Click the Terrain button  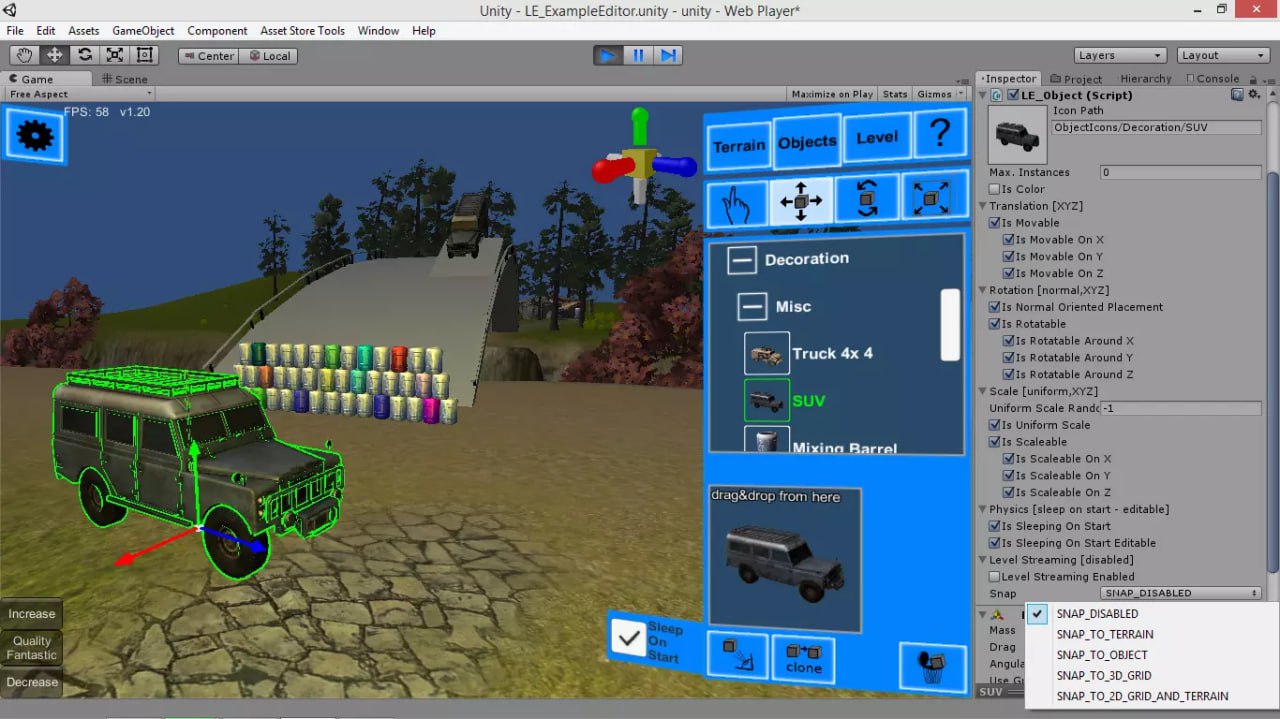739,146
